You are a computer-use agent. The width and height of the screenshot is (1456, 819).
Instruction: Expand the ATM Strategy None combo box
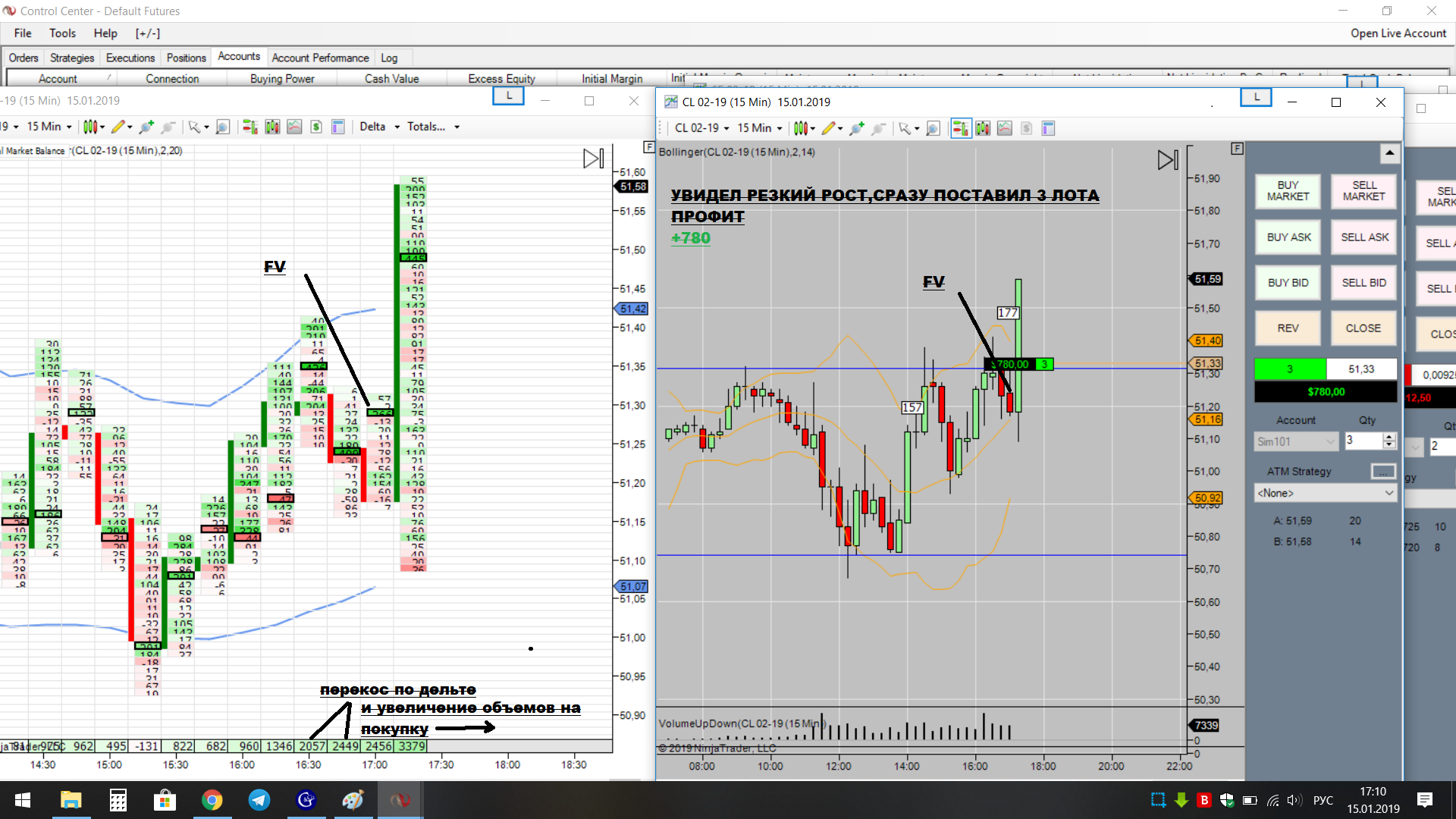(x=1325, y=493)
